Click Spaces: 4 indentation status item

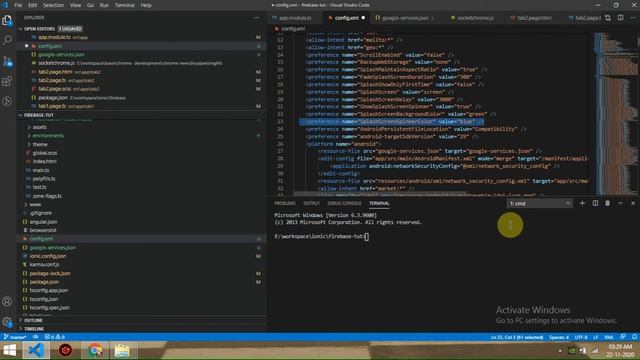559,337
